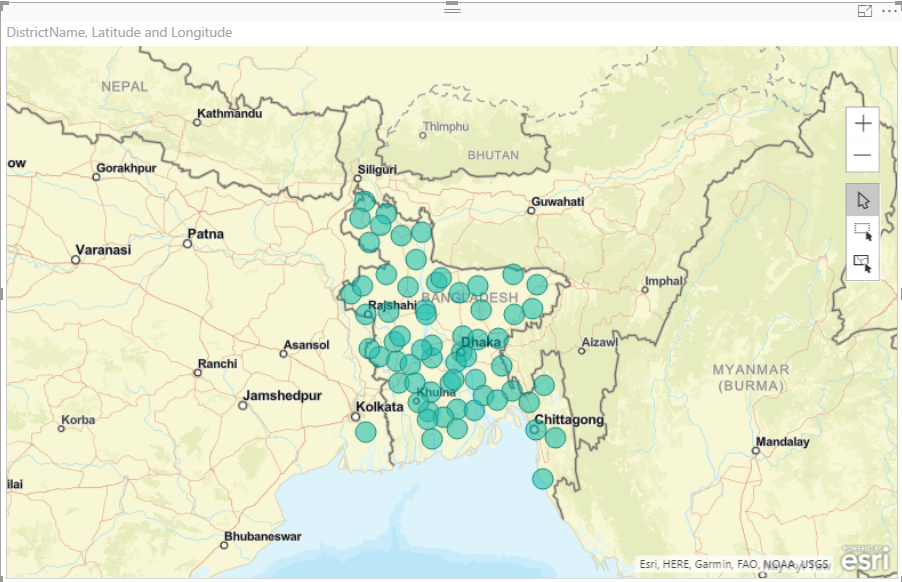Select the arrow pointer selection tool

(861, 198)
